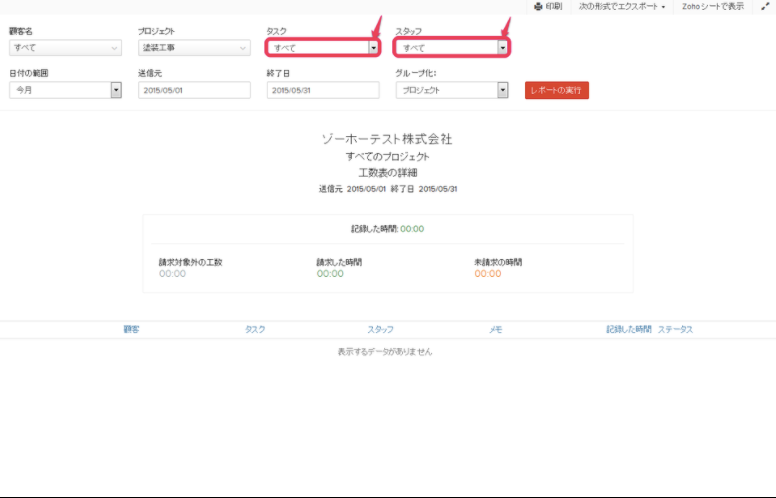The image size is (776, 498).
Task: Click the red レポートの実行 button
Action: coord(557,90)
